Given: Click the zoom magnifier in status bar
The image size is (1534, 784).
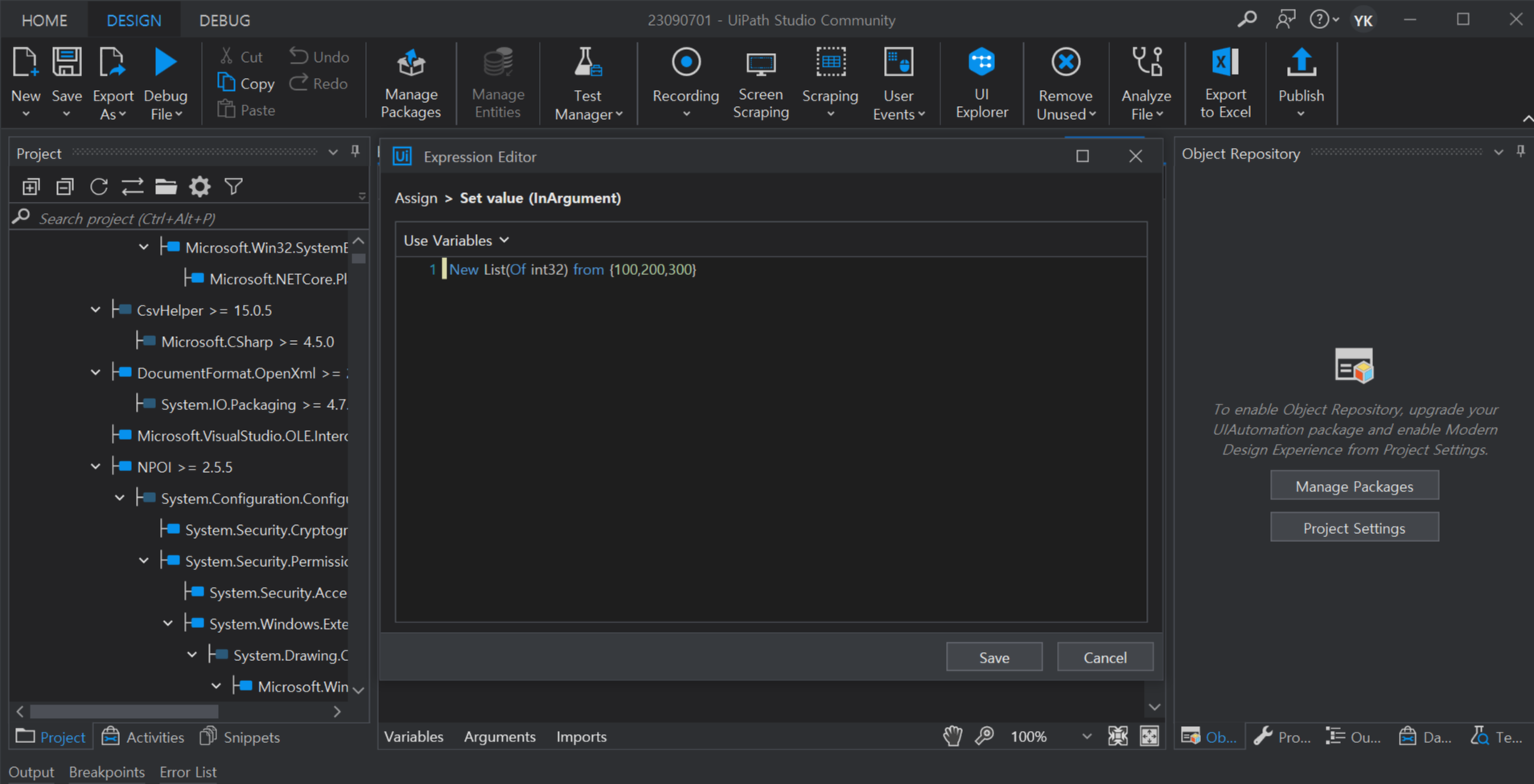Looking at the screenshot, I should coord(985,736).
